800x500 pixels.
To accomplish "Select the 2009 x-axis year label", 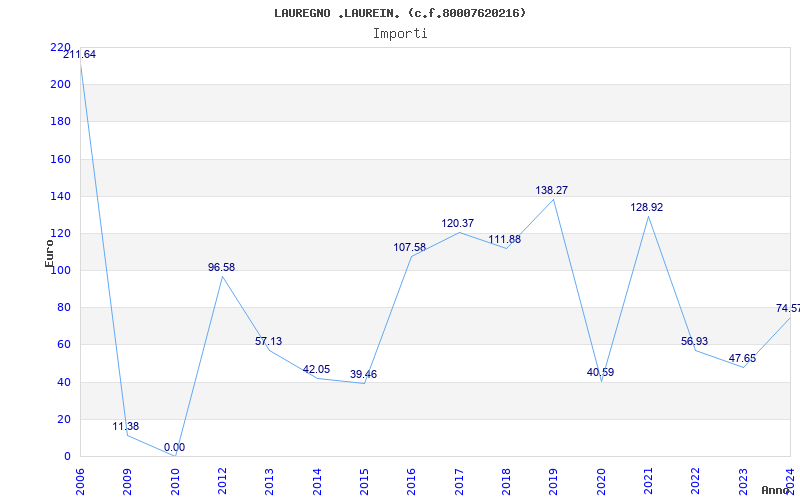I will (x=128, y=481).
